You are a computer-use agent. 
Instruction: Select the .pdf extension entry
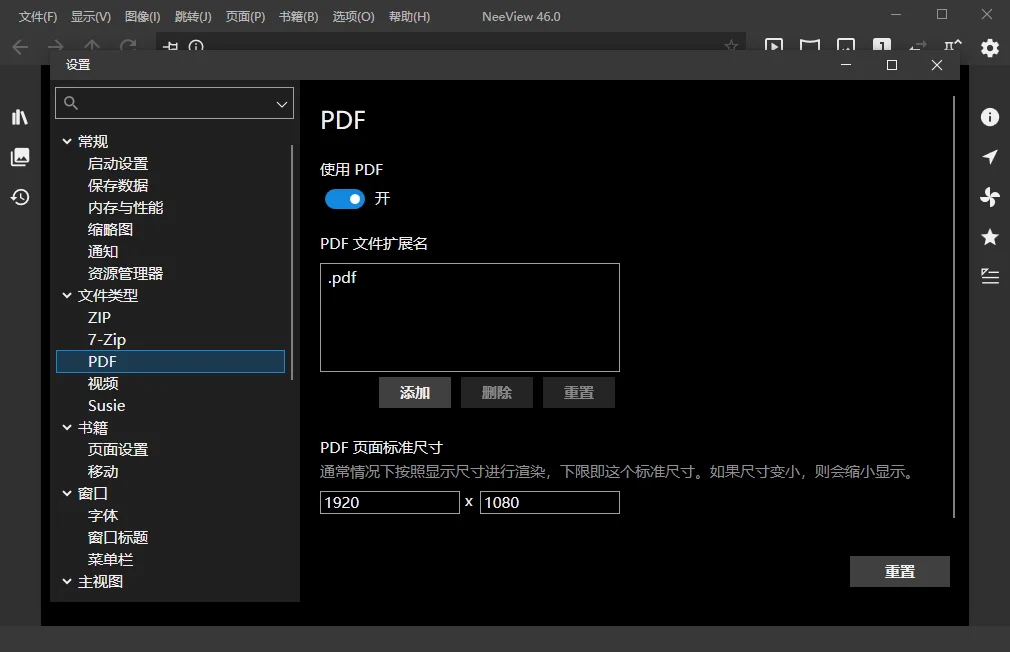pyautogui.click(x=342, y=278)
